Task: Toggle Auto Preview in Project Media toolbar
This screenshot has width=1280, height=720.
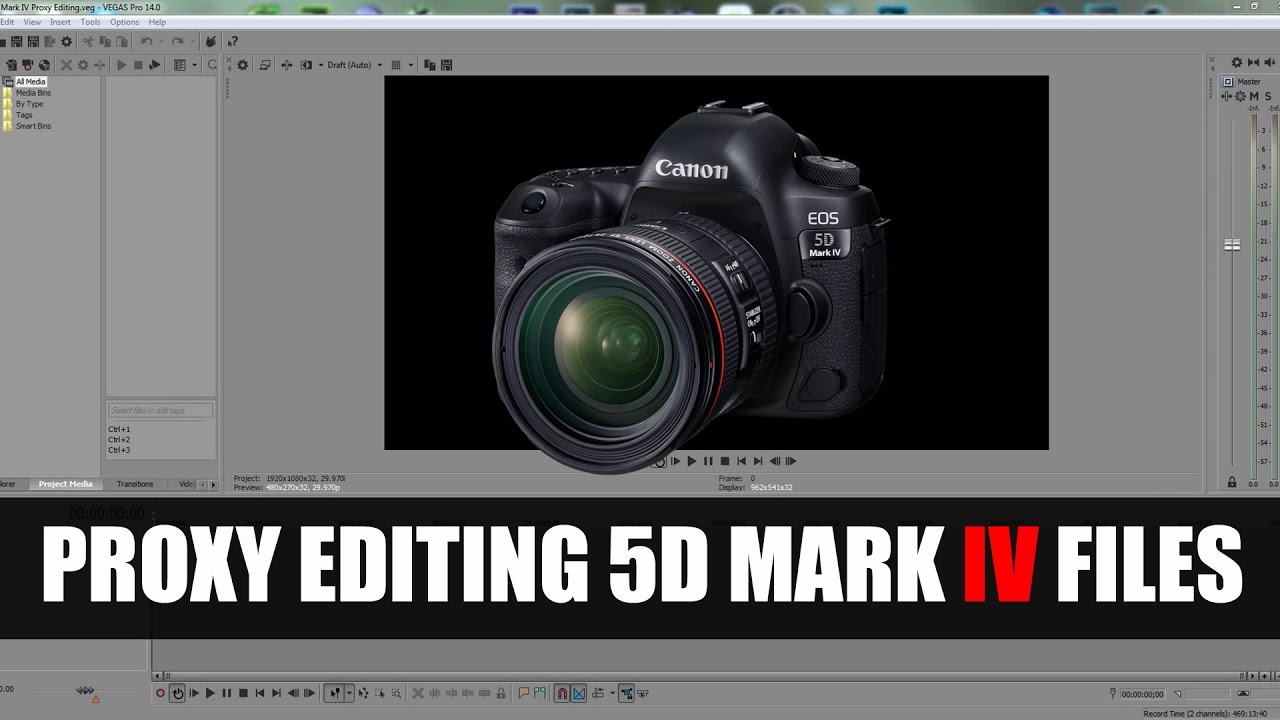Action: pyautogui.click(x=155, y=65)
